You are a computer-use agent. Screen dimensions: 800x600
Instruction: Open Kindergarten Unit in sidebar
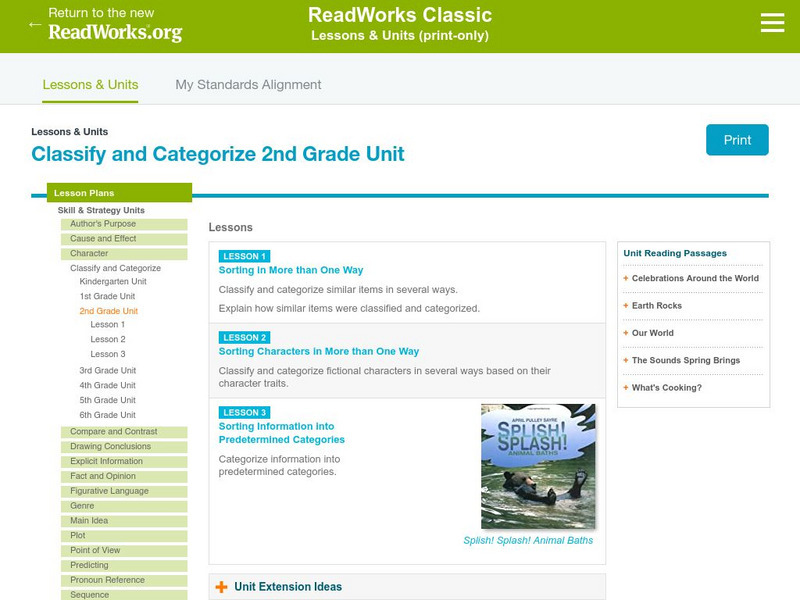coord(113,281)
